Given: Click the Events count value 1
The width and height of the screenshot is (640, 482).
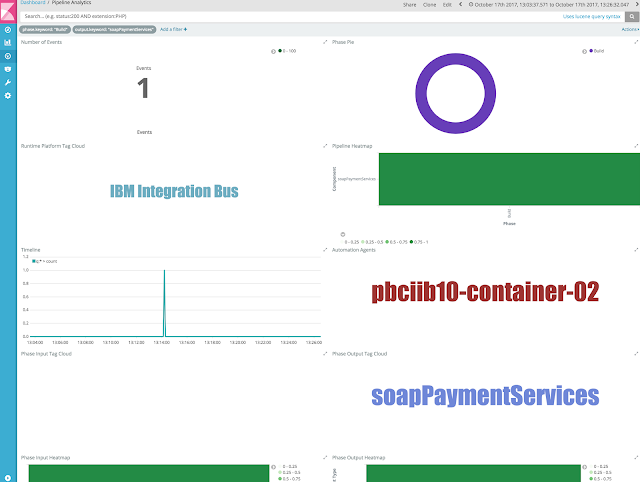Looking at the screenshot, I should tap(143, 88).
